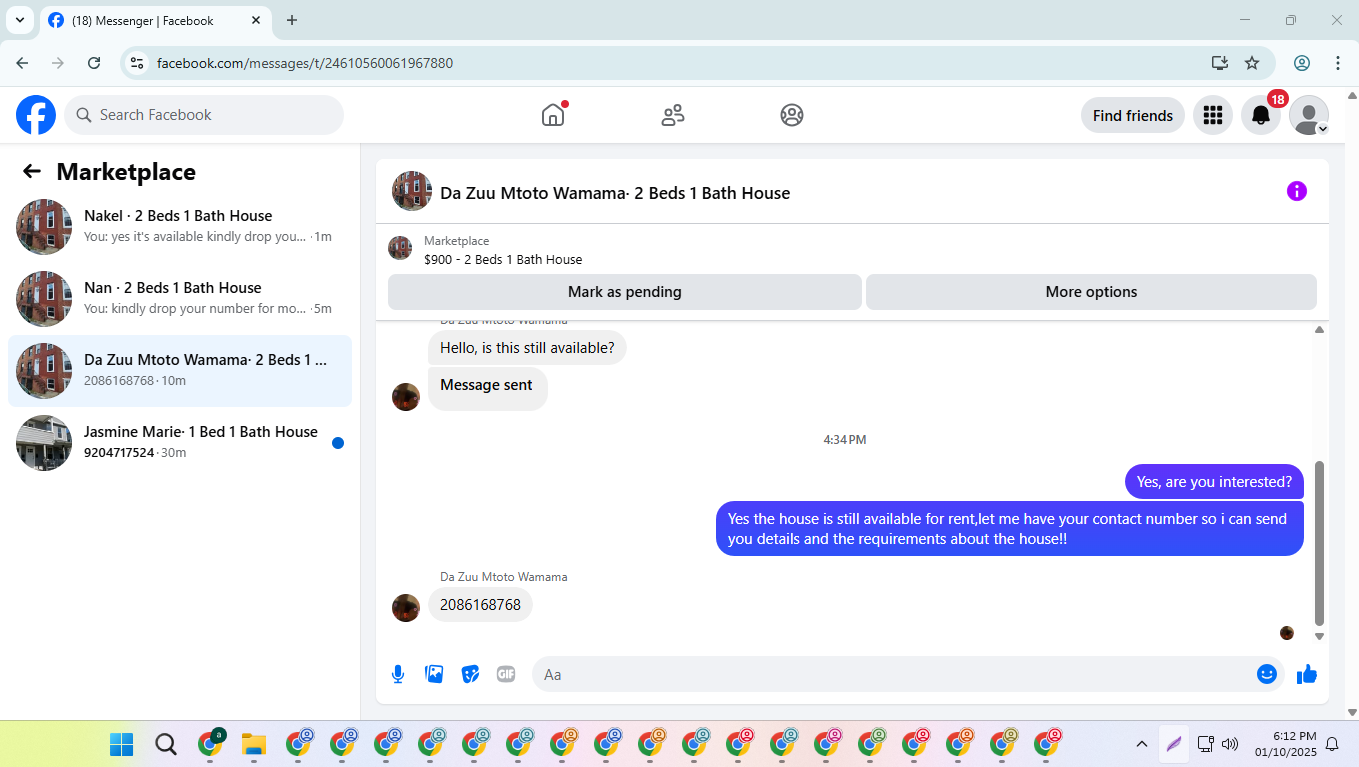The height and width of the screenshot is (767, 1359).
Task: Click the Mark as pending button
Action: pos(625,292)
